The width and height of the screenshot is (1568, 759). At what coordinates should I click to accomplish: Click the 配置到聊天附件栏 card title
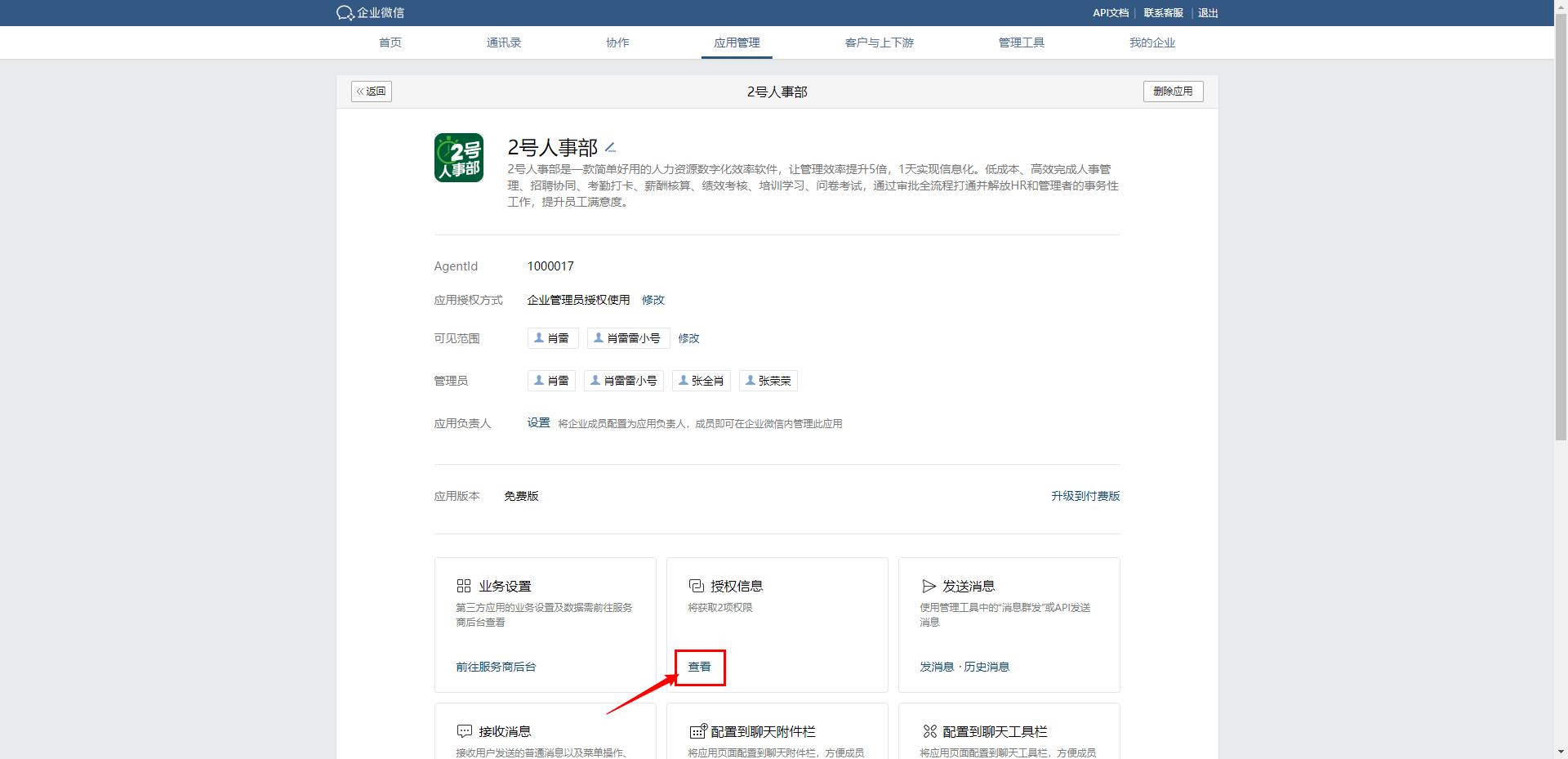[x=763, y=731]
